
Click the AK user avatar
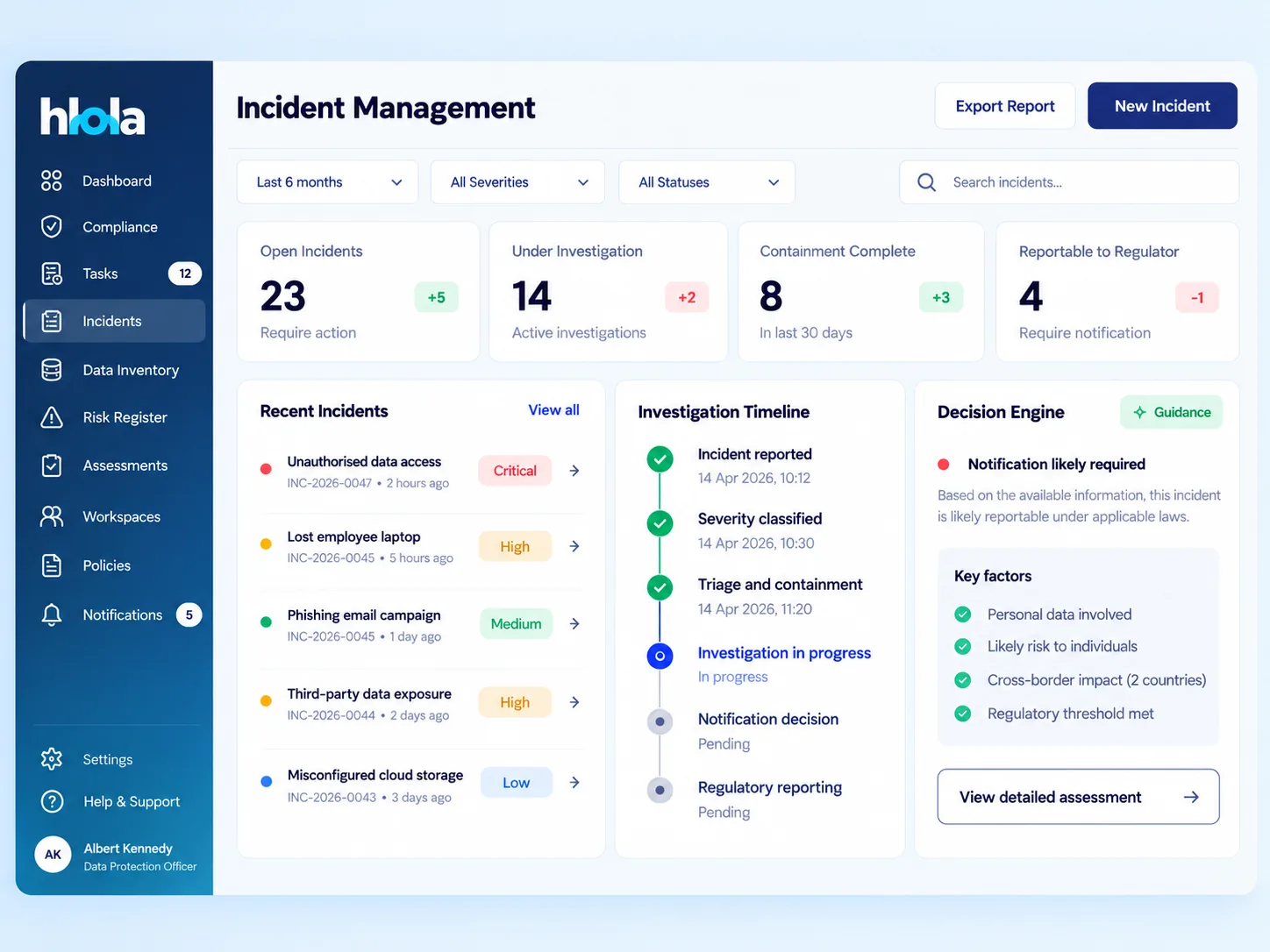(x=53, y=855)
